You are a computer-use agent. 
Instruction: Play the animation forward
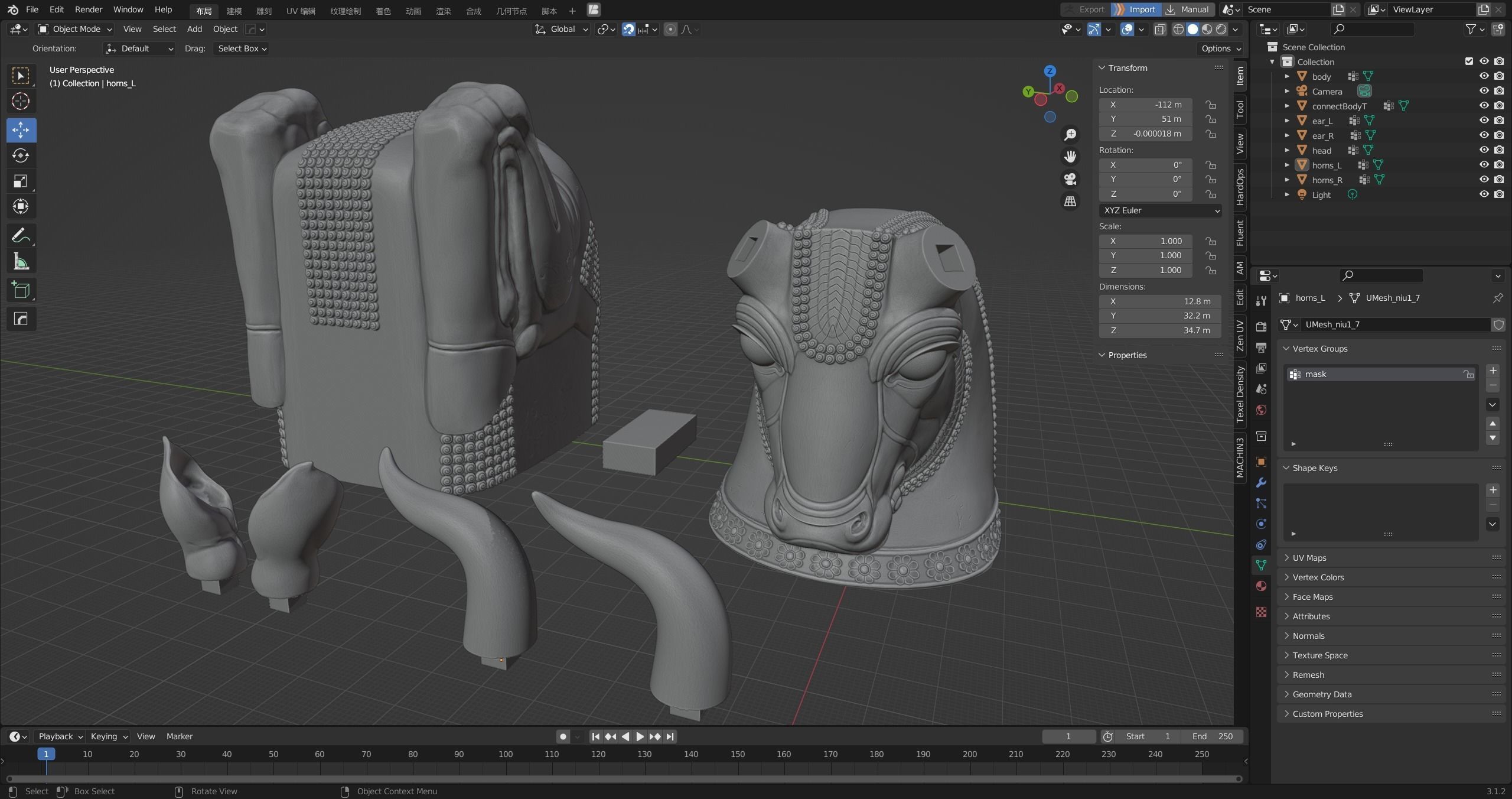(x=640, y=736)
